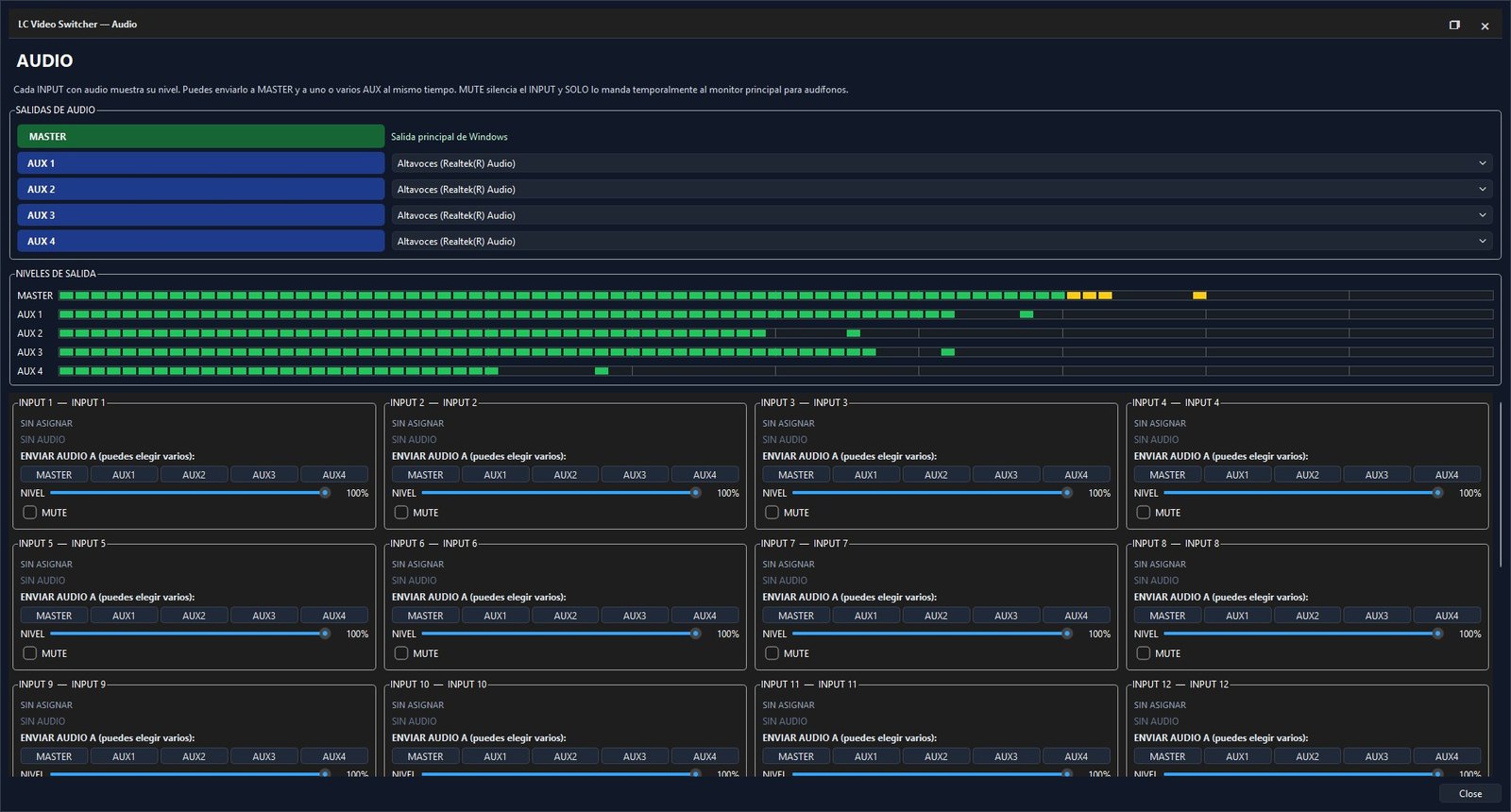Toggle AUX1 send on INPUT 8
Image resolution: width=1511 pixels, height=812 pixels.
point(1237,616)
